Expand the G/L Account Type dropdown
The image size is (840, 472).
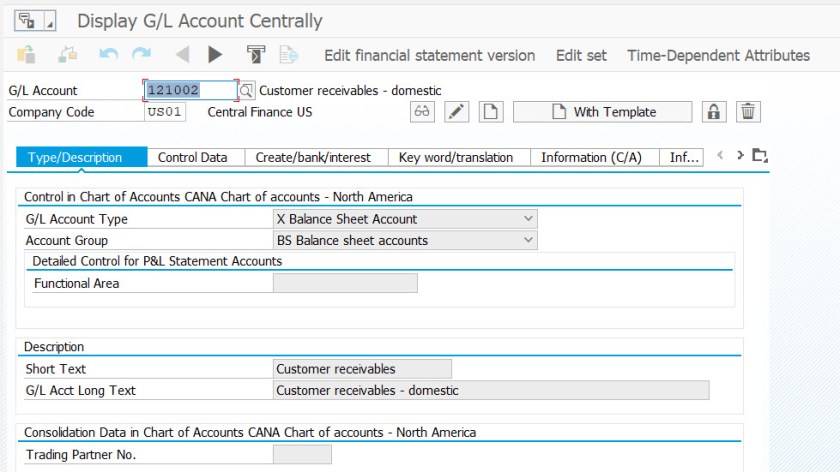(528, 219)
